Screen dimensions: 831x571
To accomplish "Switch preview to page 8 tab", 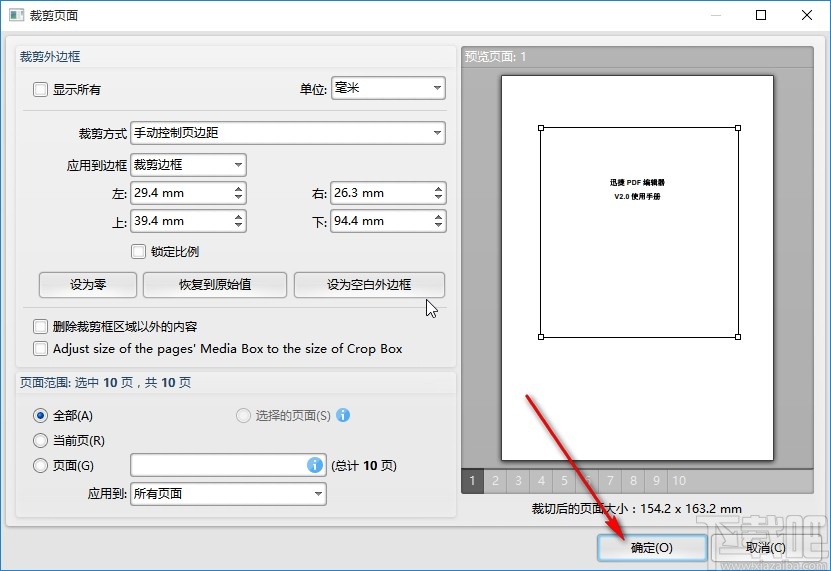I will pos(633,481).
